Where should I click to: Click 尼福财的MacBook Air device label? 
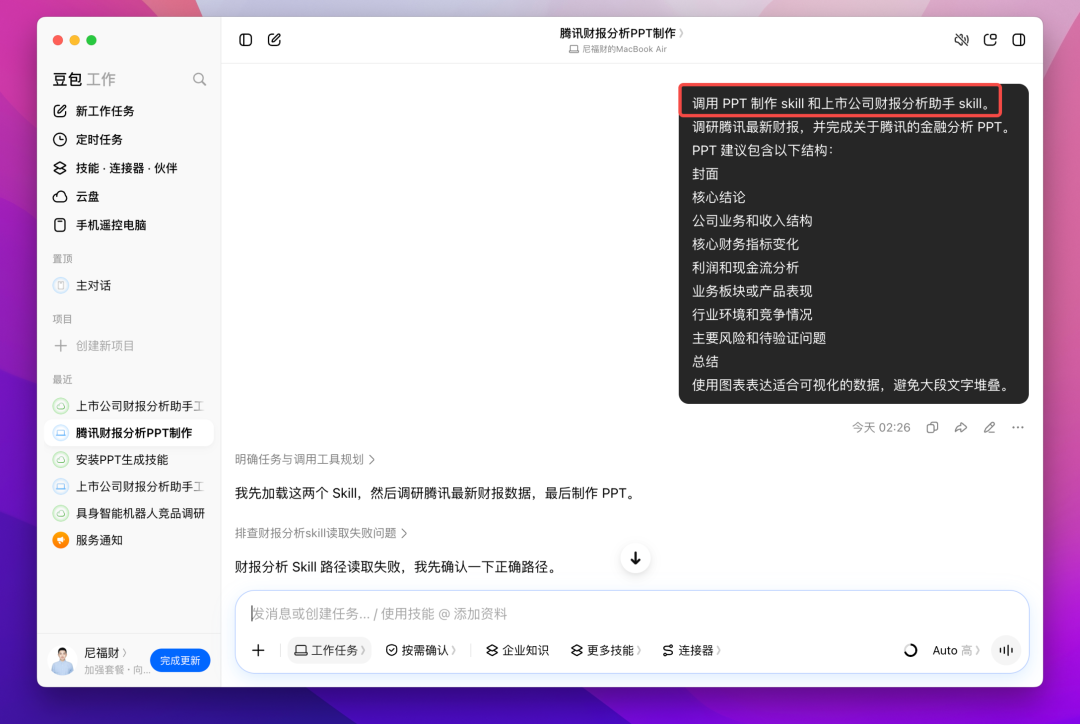click(x=618, y=50)
